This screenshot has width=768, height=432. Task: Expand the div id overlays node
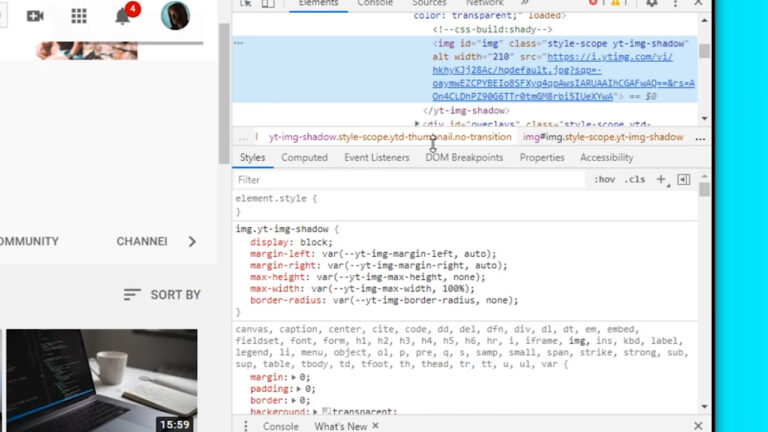point(417,124)
